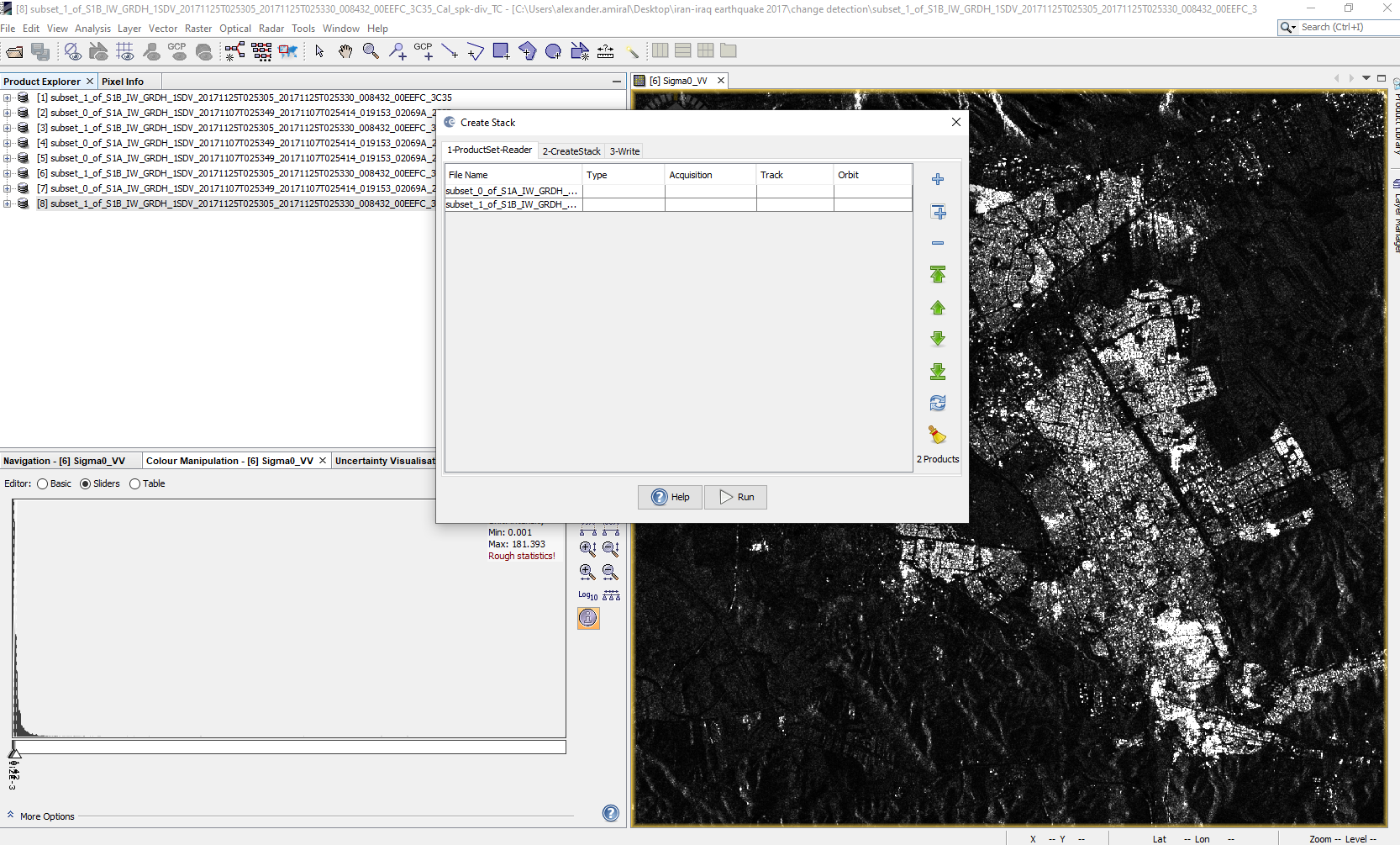
Task: Click the Move to top green arrow
Action: tap(938, 275)
